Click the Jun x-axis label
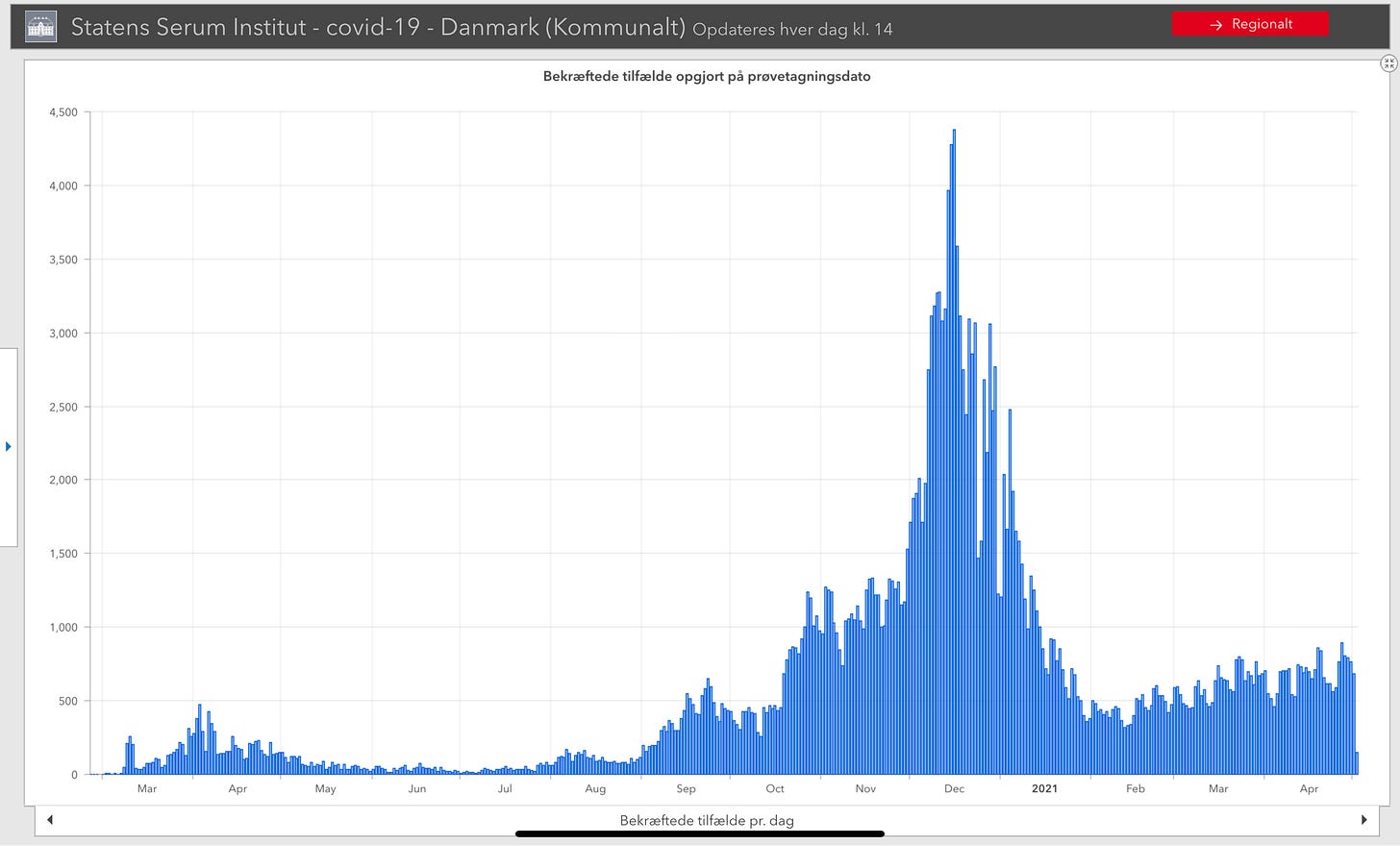This screenshot has width=1400, height=846. pos(416,788)
